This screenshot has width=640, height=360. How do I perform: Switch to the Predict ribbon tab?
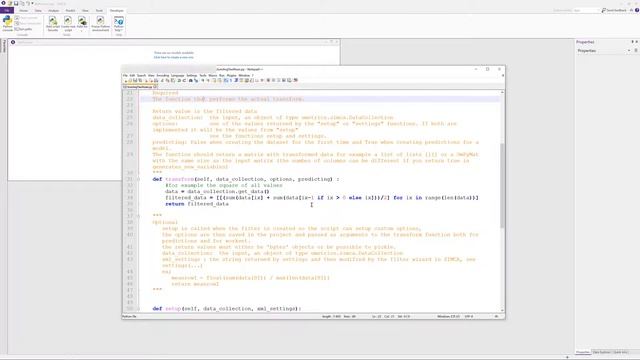[x=70, y=10]
